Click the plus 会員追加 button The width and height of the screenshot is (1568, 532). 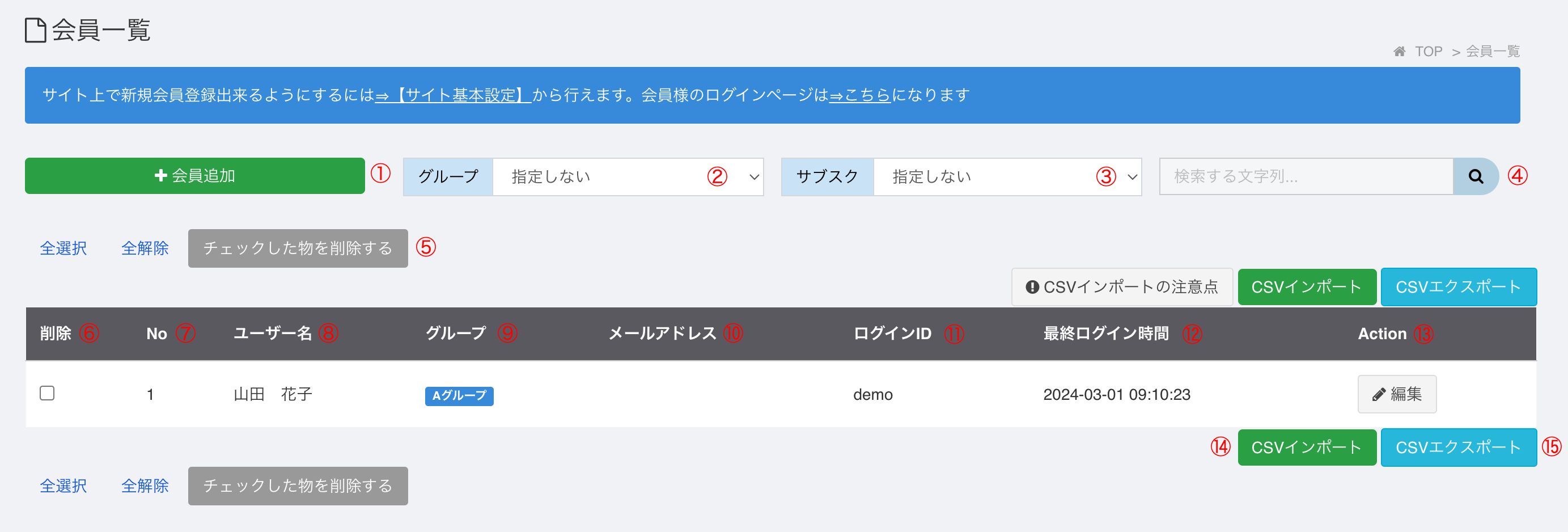click(195, 176)
